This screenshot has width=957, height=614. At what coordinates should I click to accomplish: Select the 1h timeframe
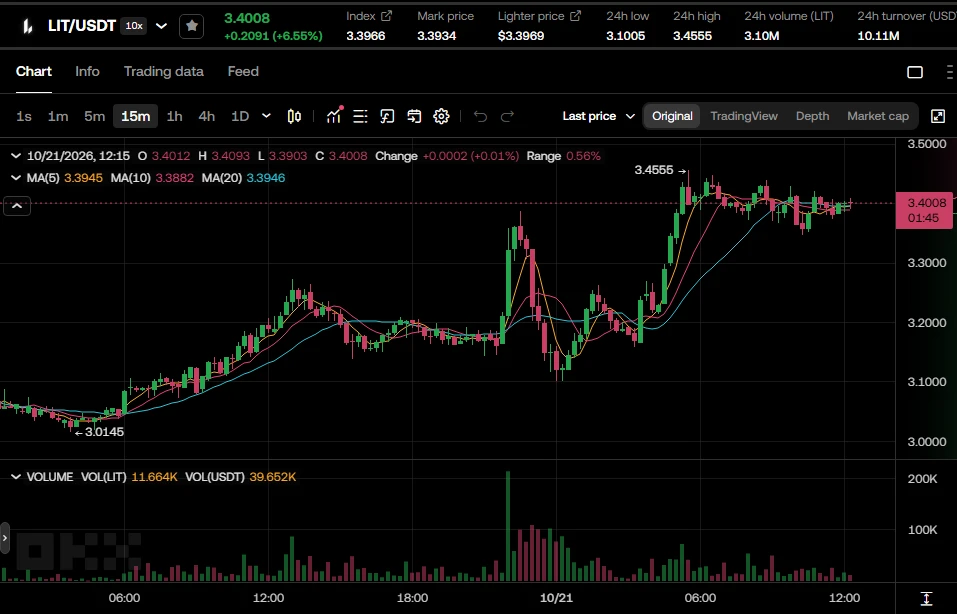pyautogui.click(x=175, y=116)
